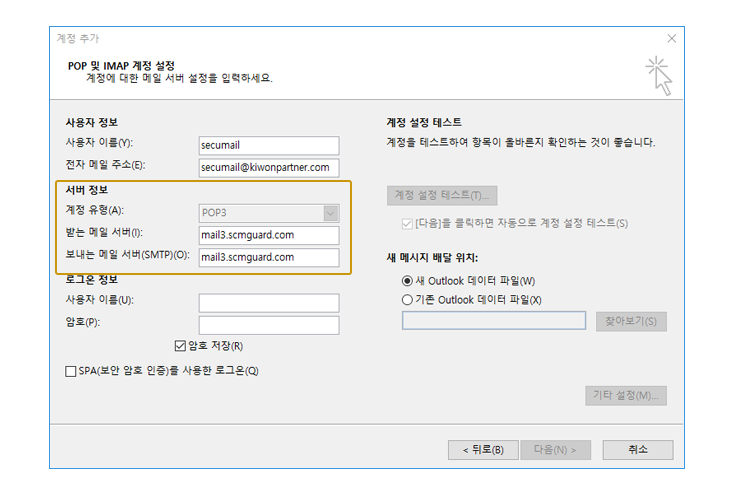Viewport: 733px width, 495px height.
Task: Click the existing data file path field
Action: pos(494,321)
